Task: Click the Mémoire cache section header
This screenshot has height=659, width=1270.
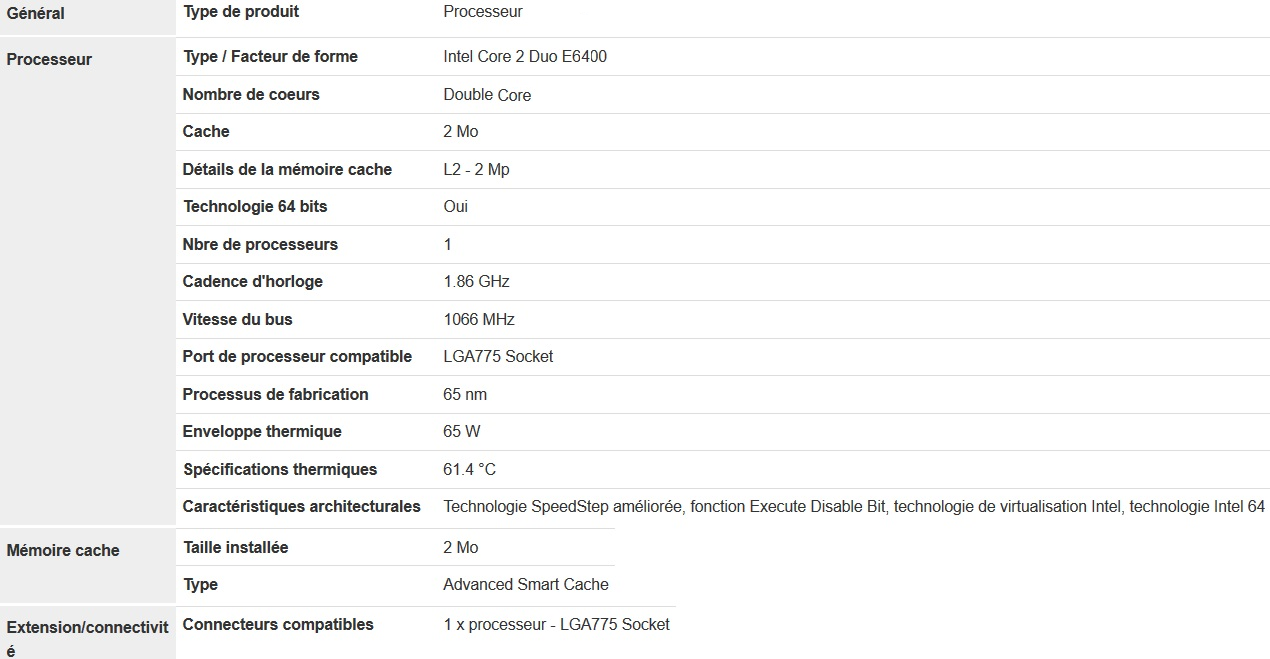Action: point(63,550)
